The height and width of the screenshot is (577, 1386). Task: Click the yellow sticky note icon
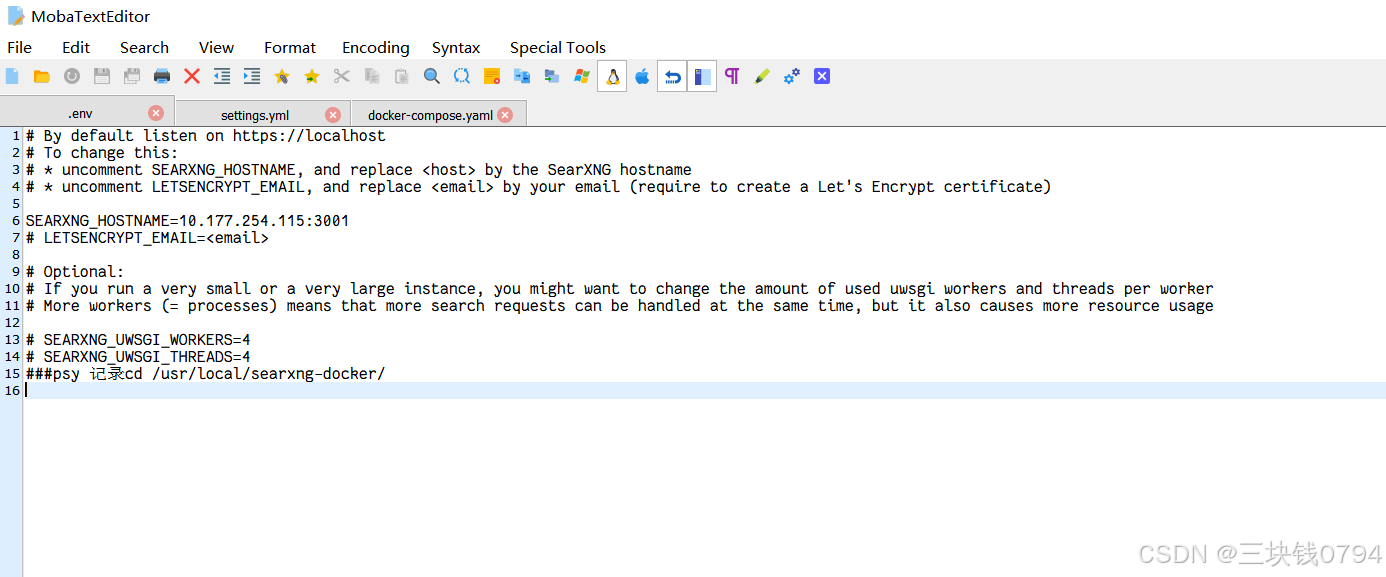pyautogui.click(x=492, y=76)
